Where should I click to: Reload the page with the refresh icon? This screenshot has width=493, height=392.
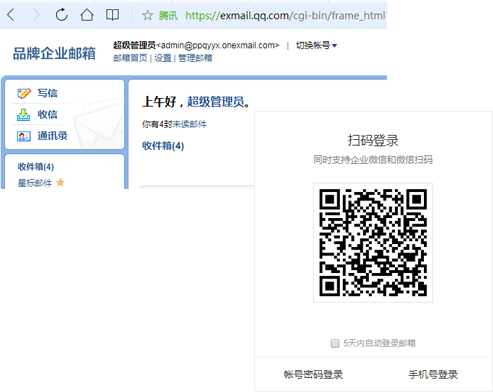(x=62, y=15)
